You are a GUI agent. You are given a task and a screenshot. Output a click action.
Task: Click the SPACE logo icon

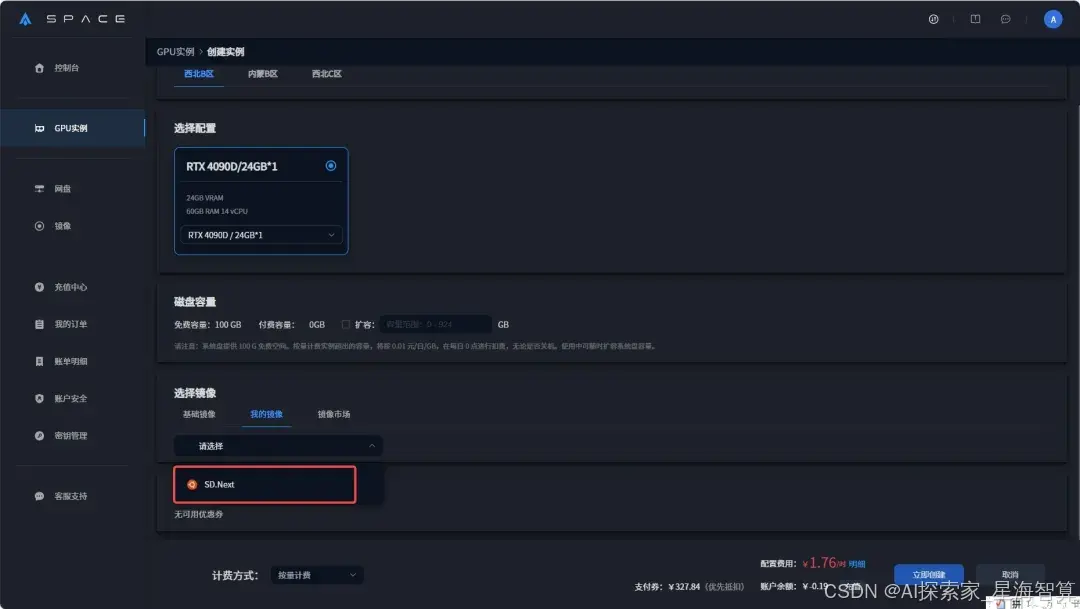(x=25, y=19)
